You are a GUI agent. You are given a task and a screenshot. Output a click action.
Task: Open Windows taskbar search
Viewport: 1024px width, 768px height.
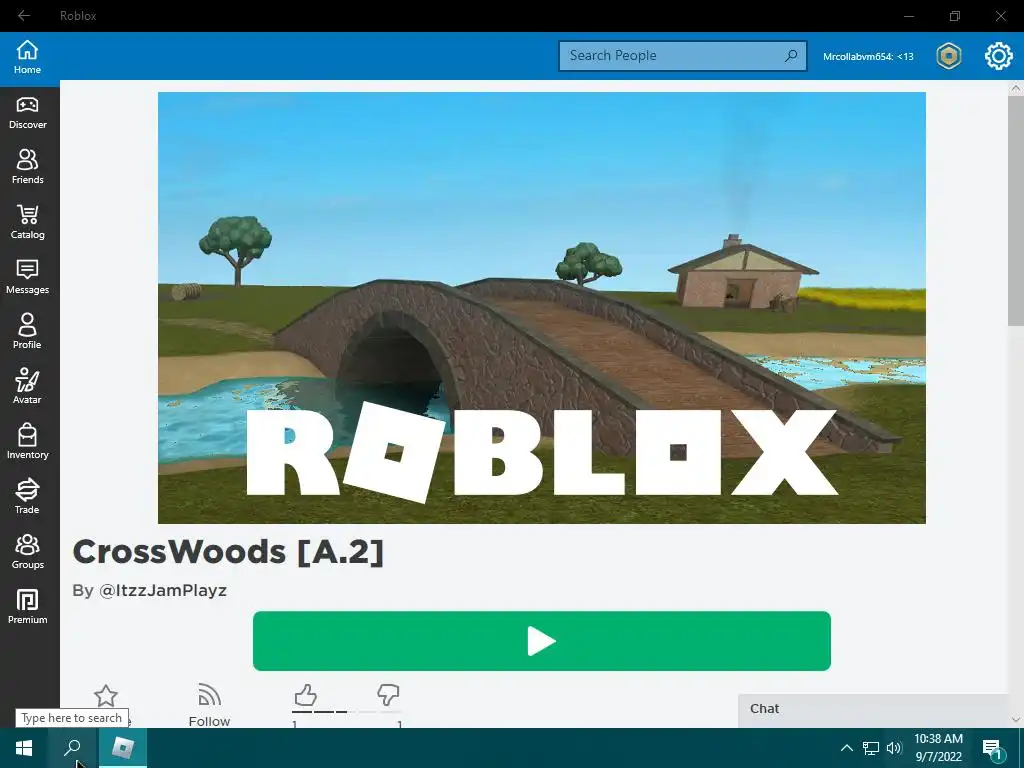[x=72, y=748]
